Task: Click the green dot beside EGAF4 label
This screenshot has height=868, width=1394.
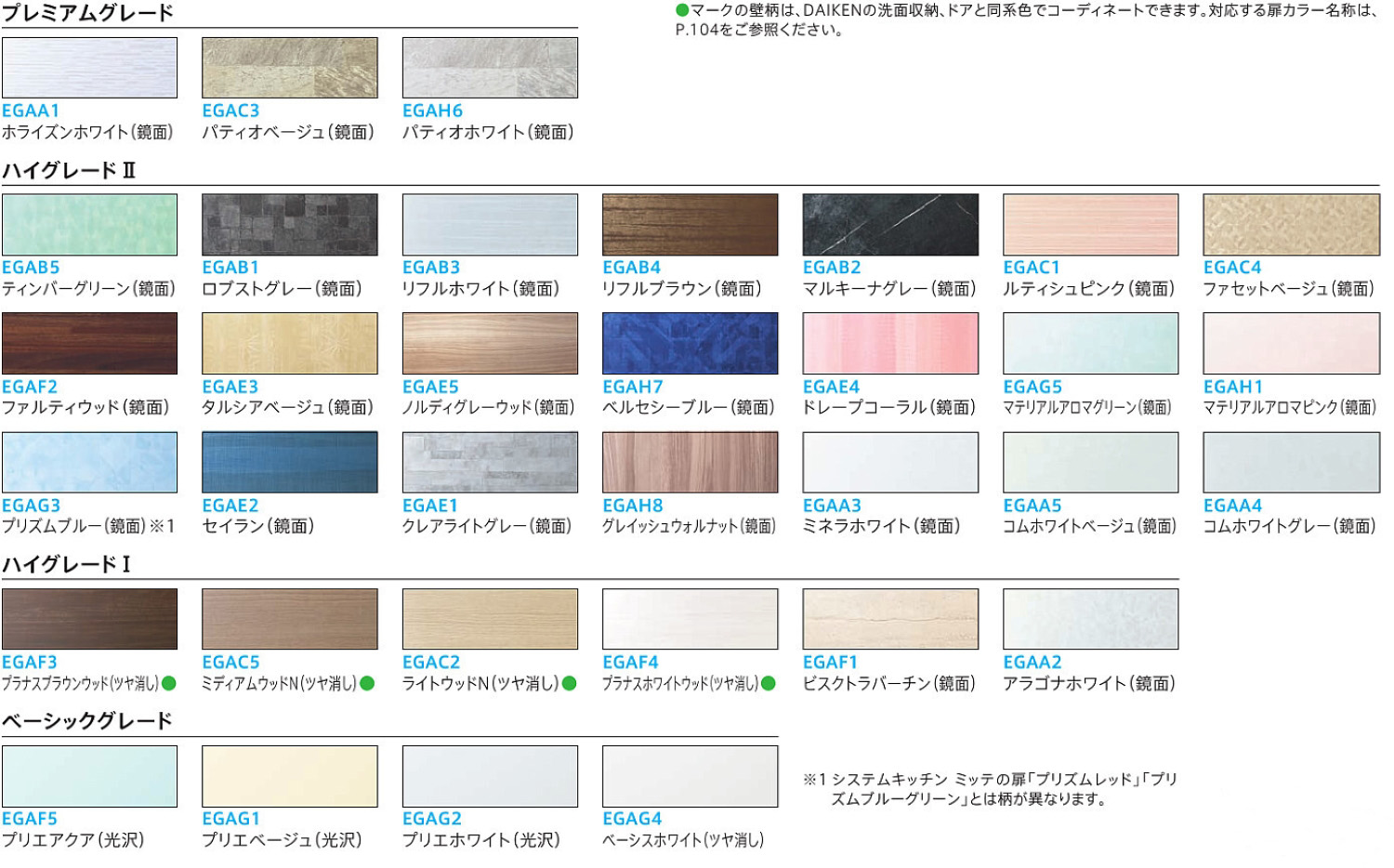Action: tap(769, 684)
